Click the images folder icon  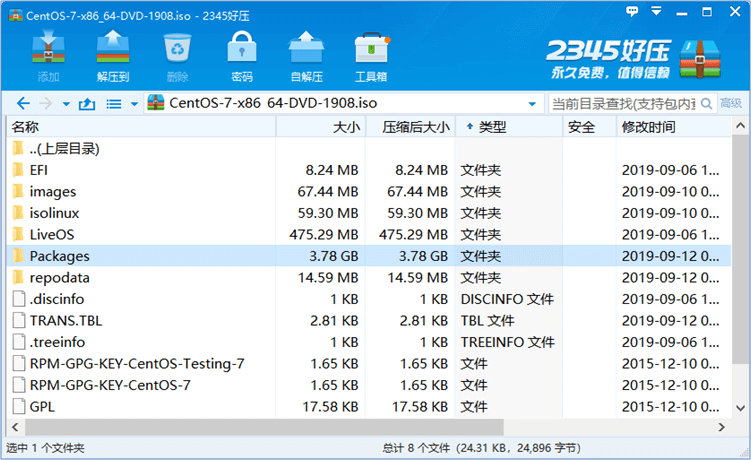pos(18,191)
